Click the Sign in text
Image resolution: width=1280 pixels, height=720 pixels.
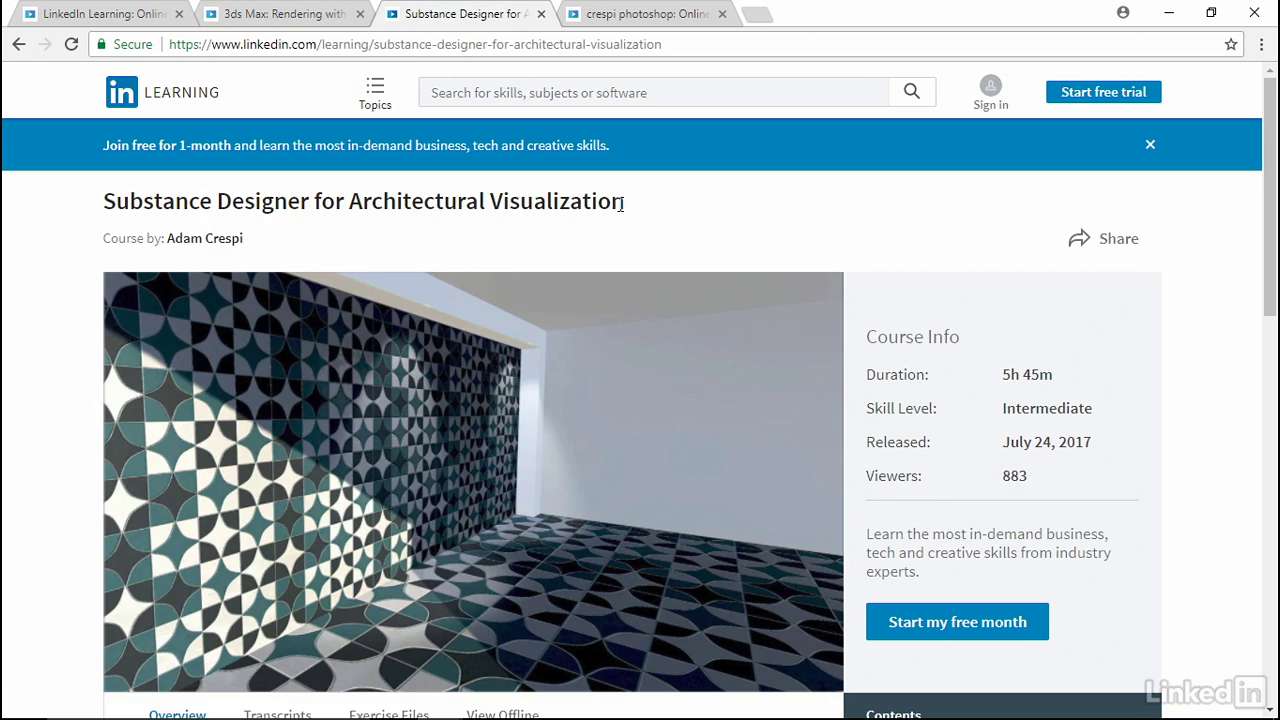(x=990, y=105)
